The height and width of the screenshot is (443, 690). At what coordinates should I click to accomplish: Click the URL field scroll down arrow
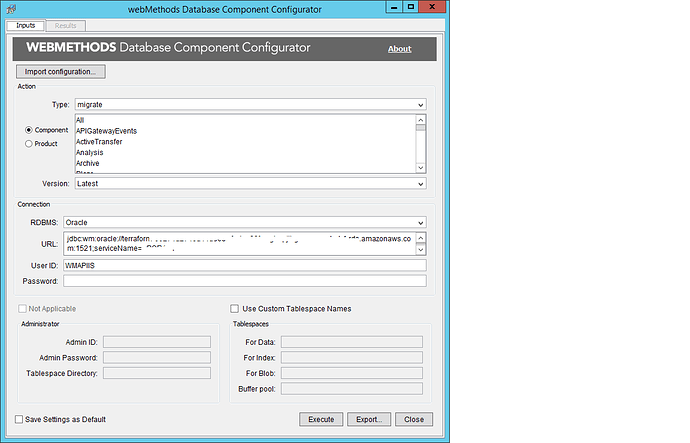click(x=421, y=249)
